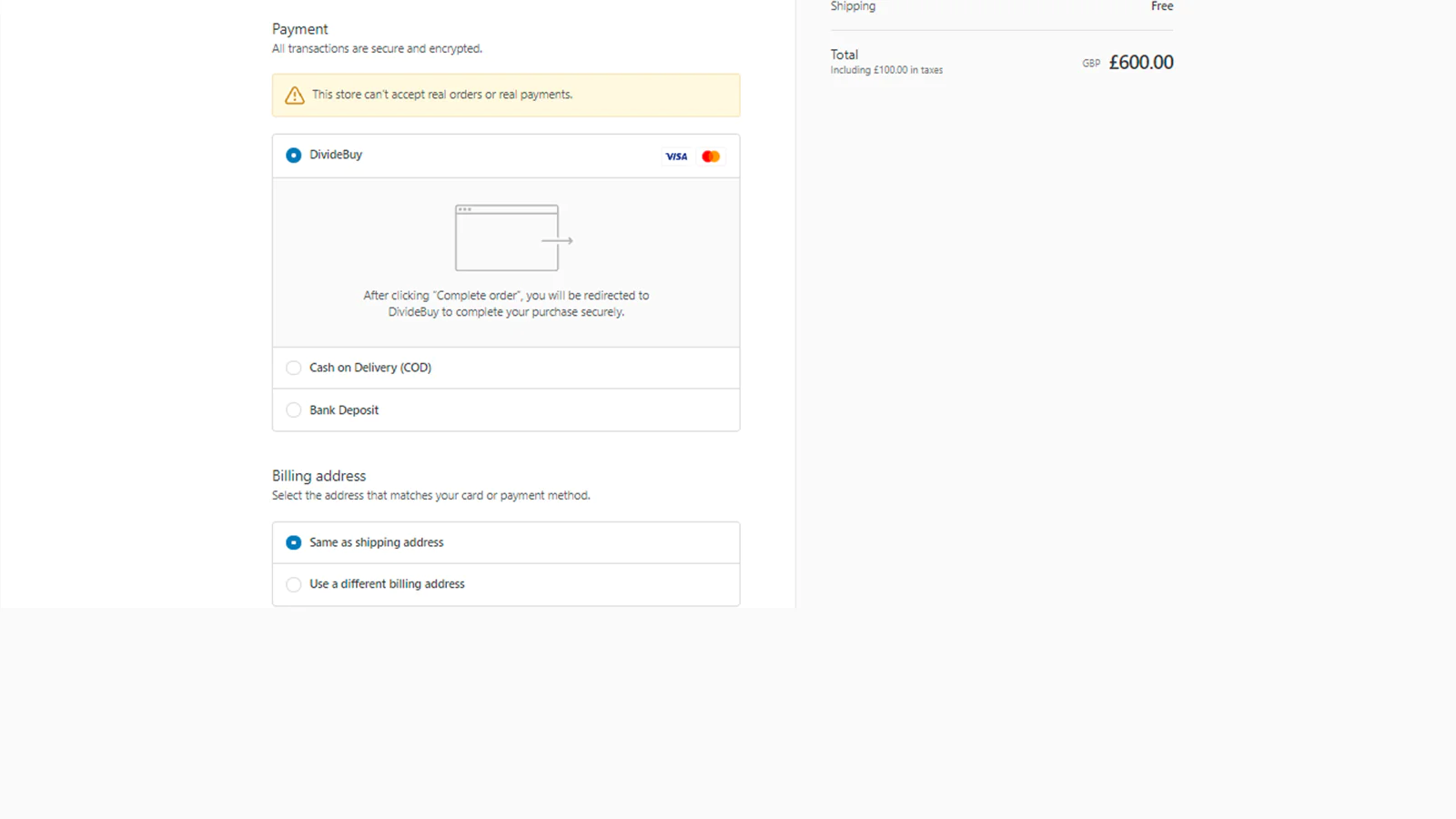Screen dimensions: 1456x819
Task: Click the GBP currency label
Action: (x=1091, y=64)
